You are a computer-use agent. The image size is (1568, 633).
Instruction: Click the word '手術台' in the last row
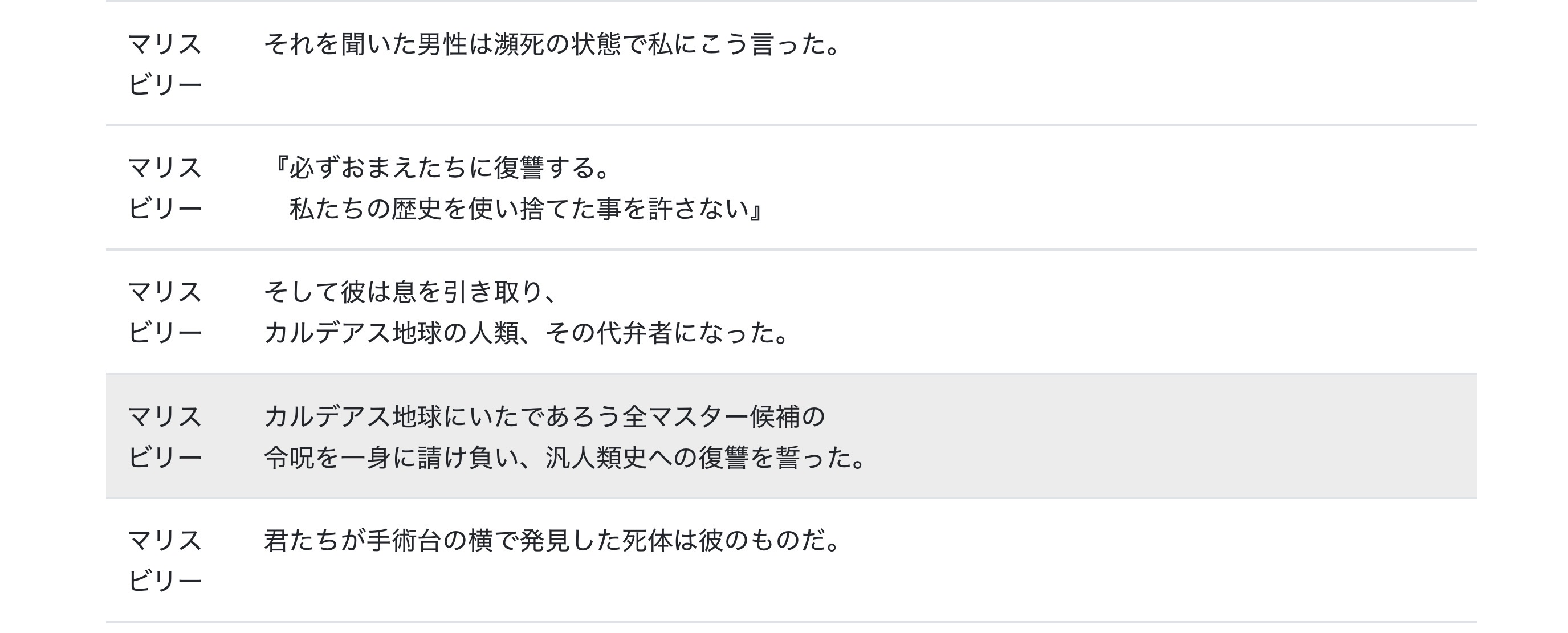click(404, 541)
